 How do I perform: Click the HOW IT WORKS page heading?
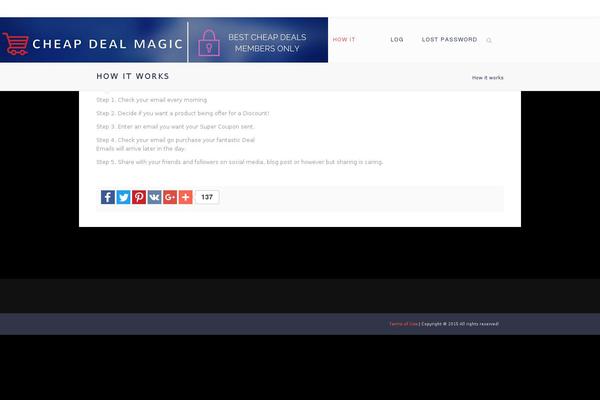pos(133,76)
